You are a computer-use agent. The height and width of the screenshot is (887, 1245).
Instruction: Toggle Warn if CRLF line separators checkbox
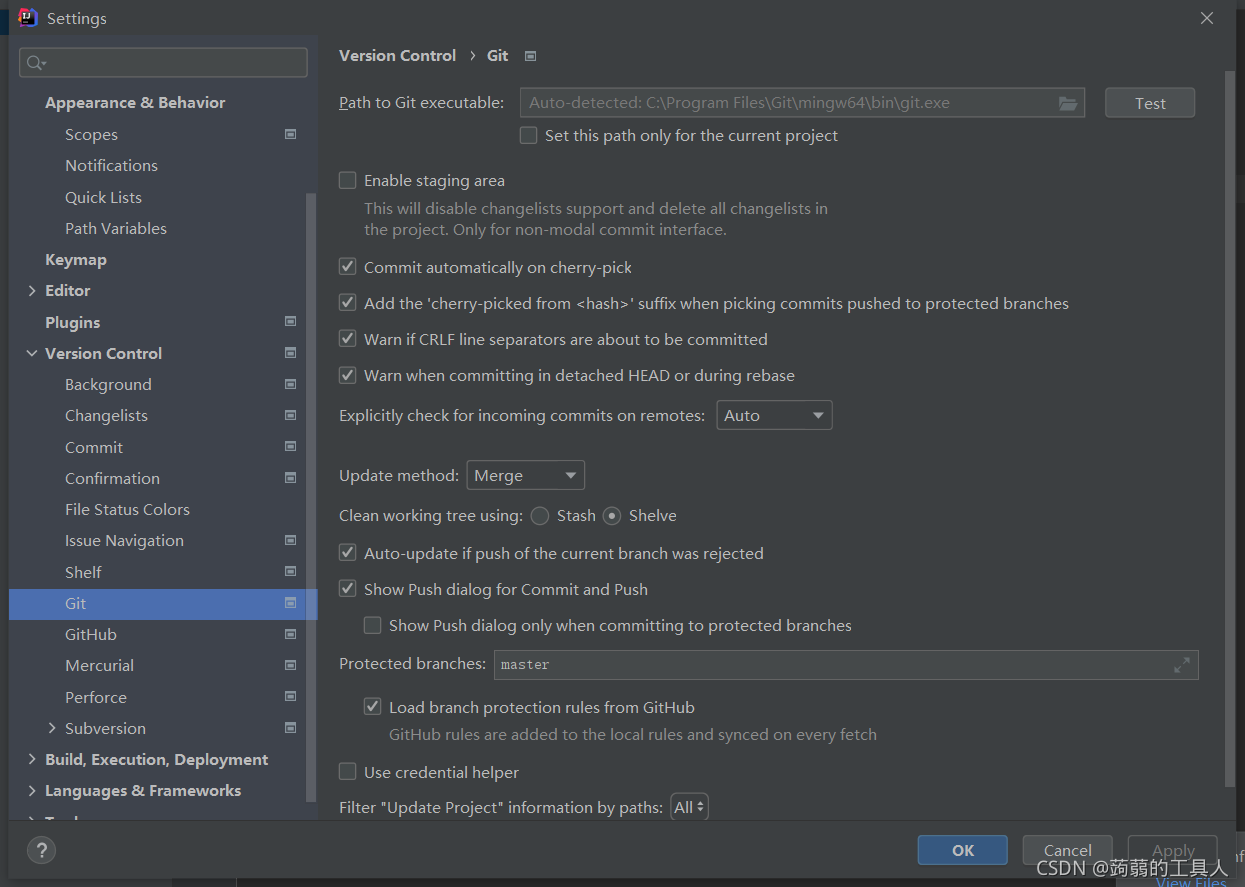click(348, 339)
